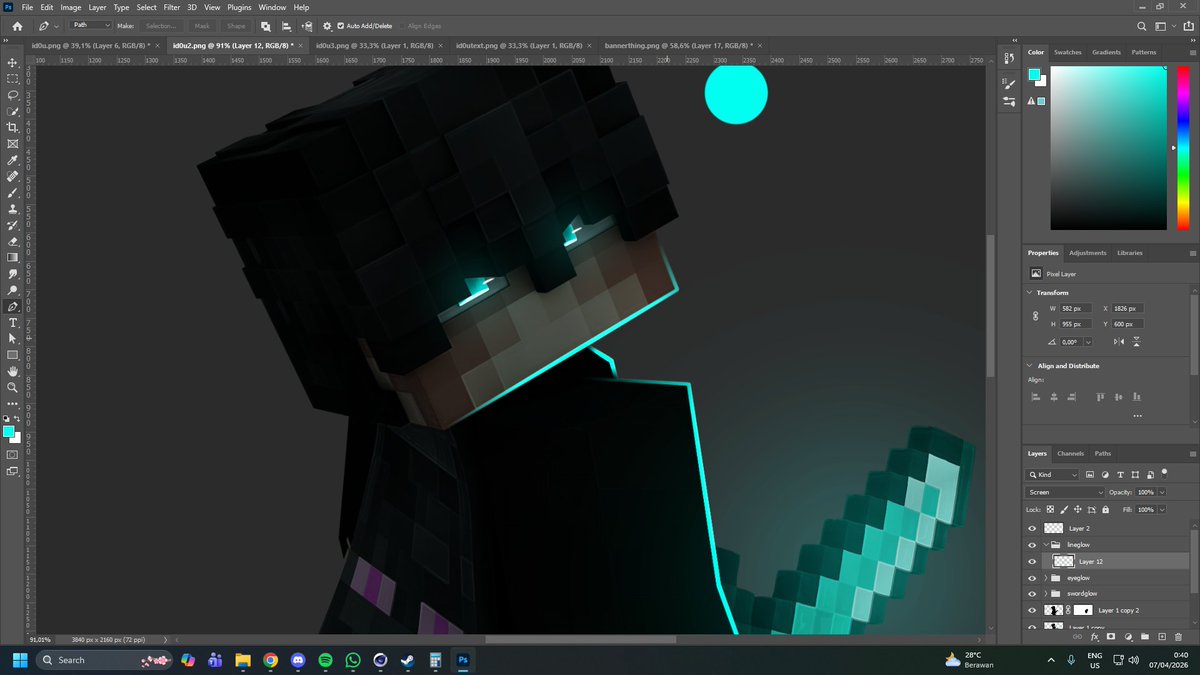
Task: Open the Fill slider dropdown arrow
Action: [1160, 509]
